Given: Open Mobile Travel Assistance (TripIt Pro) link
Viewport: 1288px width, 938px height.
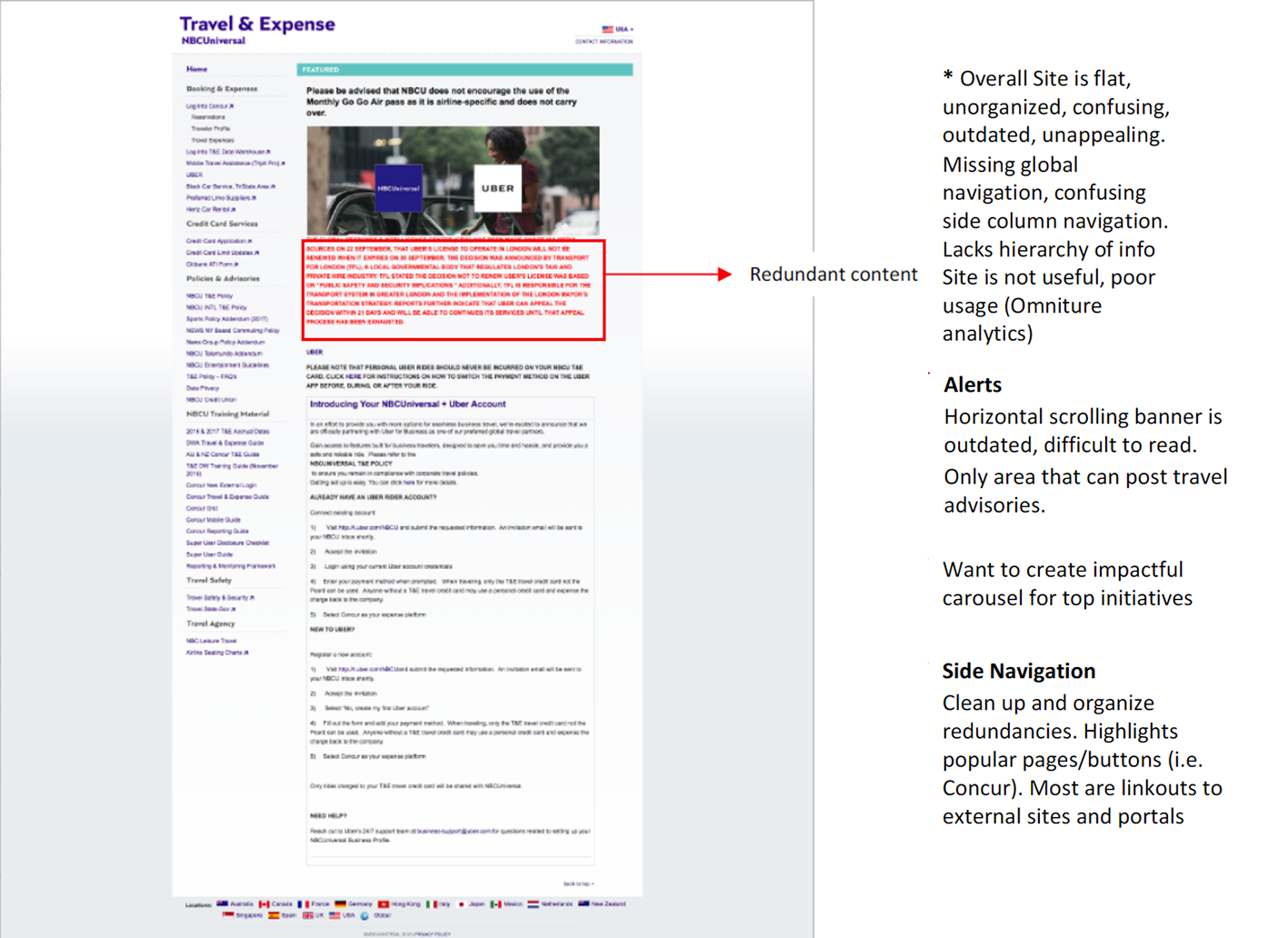Looking at the screenshot, I should (x=235, y=164).
